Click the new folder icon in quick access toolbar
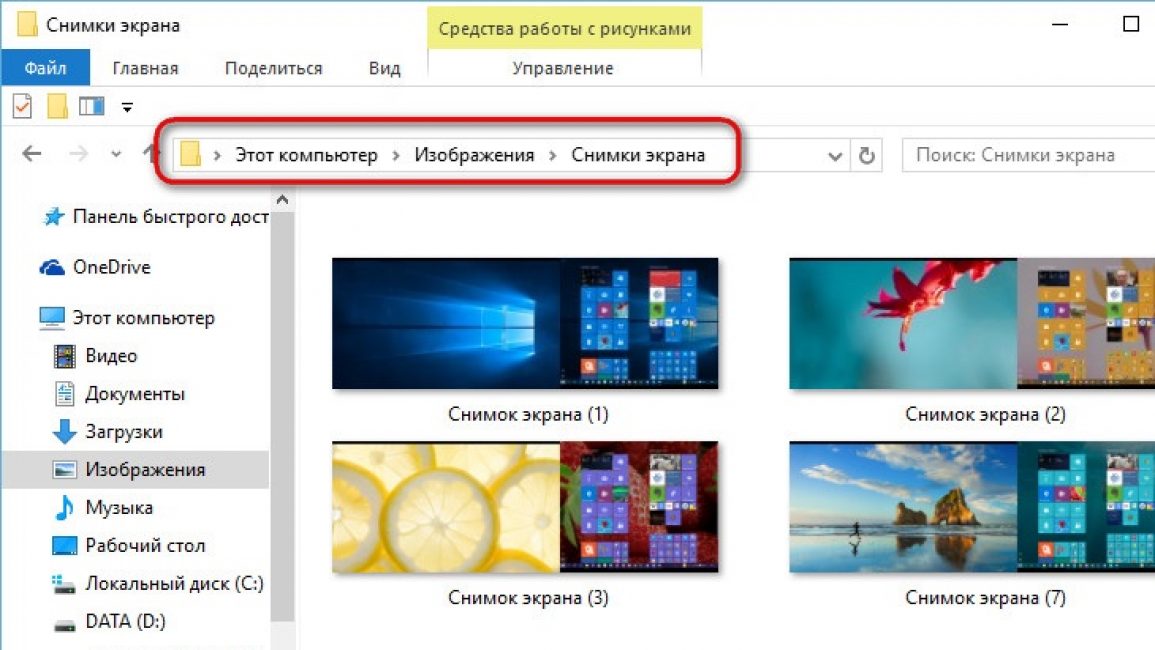The height and width of the screenshot is (650, 1155). (x=57, y=107)
